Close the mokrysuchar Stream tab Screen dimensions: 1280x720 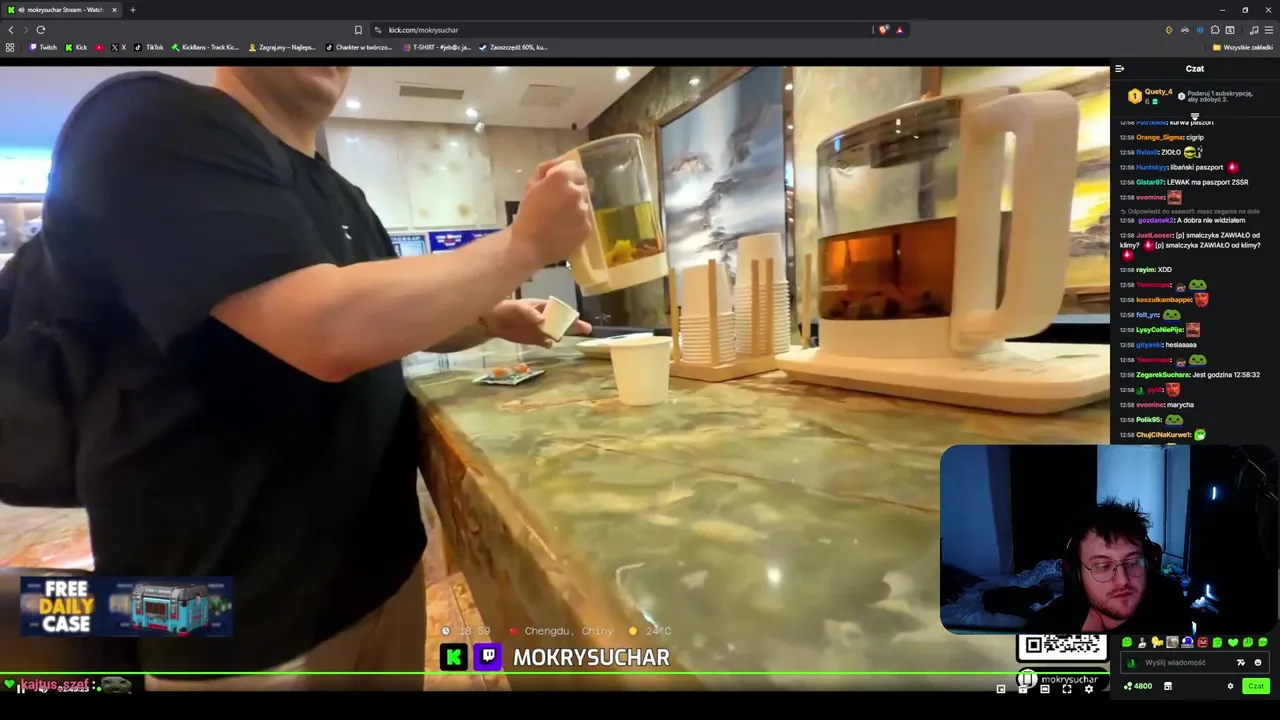click(x=114, y=10)
